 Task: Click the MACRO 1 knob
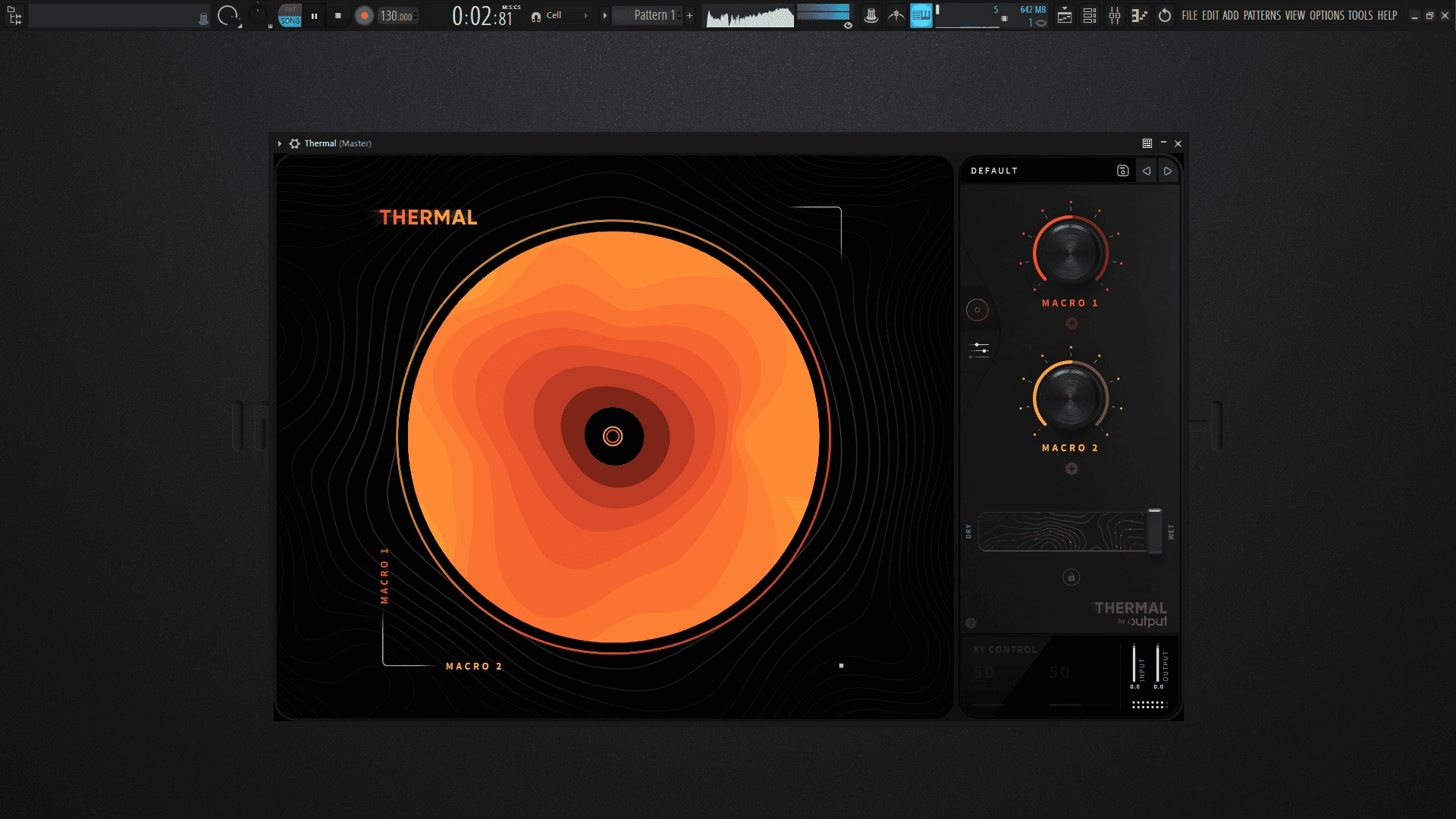click(x=1070, y=253)
